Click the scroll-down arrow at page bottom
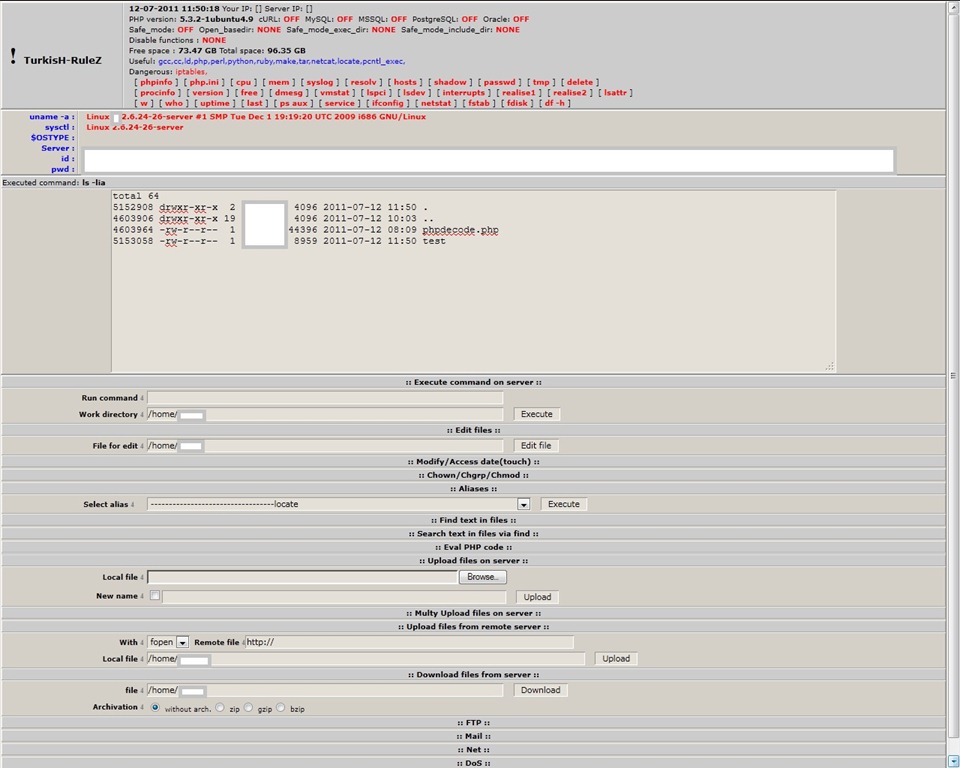The width and height of the screenshot is (960, 768). click(x=953, y=761)
